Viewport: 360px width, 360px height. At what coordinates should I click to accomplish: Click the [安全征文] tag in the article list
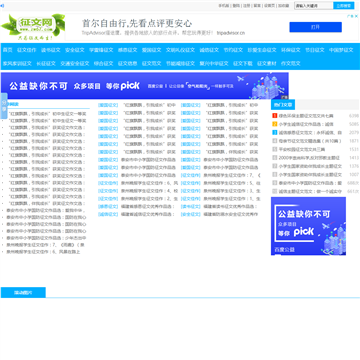pos(191,214)
